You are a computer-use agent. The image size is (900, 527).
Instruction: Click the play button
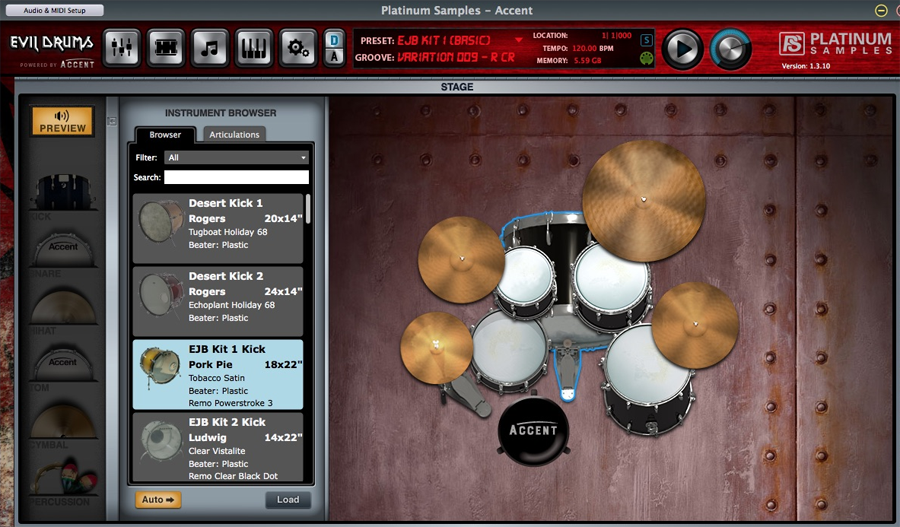[683, 49]
